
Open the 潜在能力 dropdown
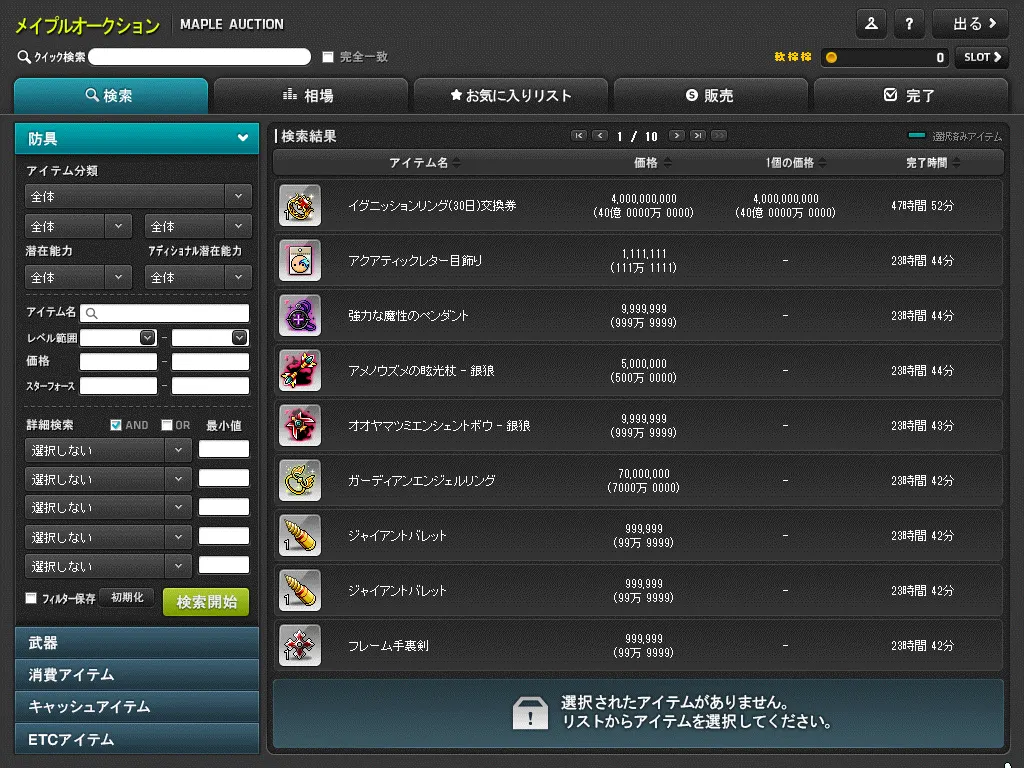[78, 277]
